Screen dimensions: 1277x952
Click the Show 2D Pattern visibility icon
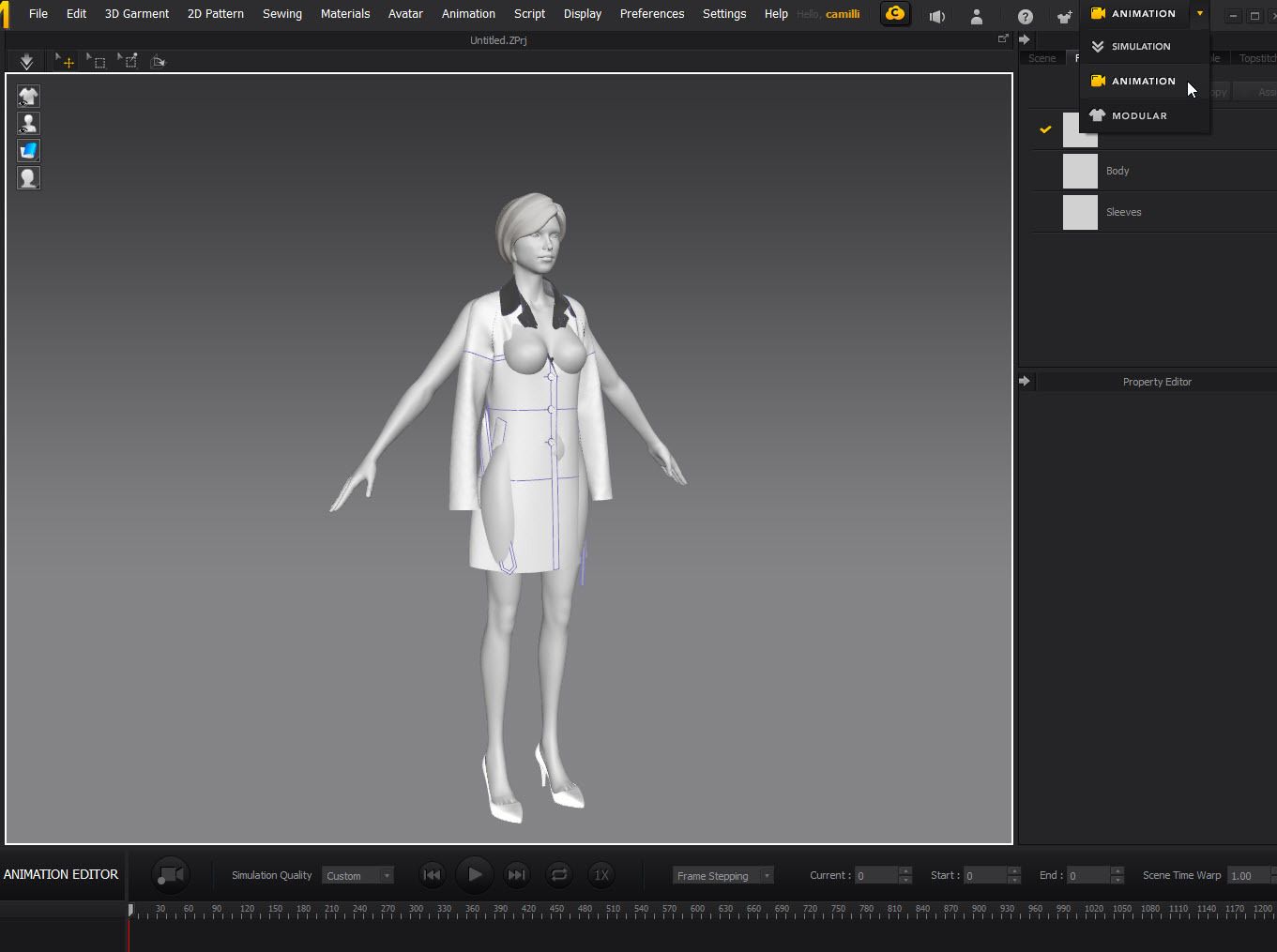[28, 150]
